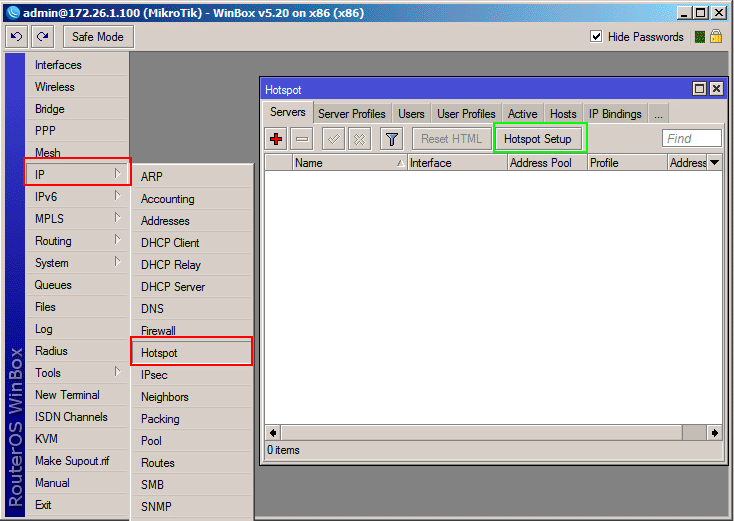Toggle the Hide Passwords checkbox
Image resolution: width=734 pixels, height=521 pixels.
(597, 37)
